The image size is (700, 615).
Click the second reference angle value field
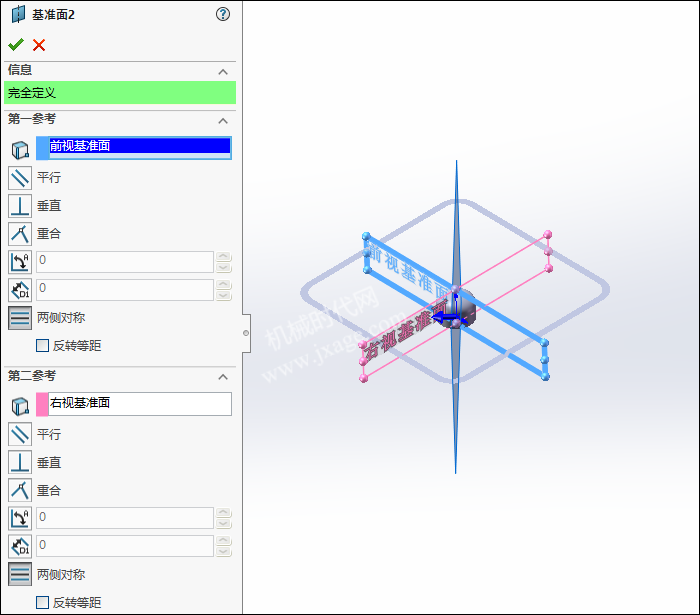pyautogui.click(x=125, y=519)
